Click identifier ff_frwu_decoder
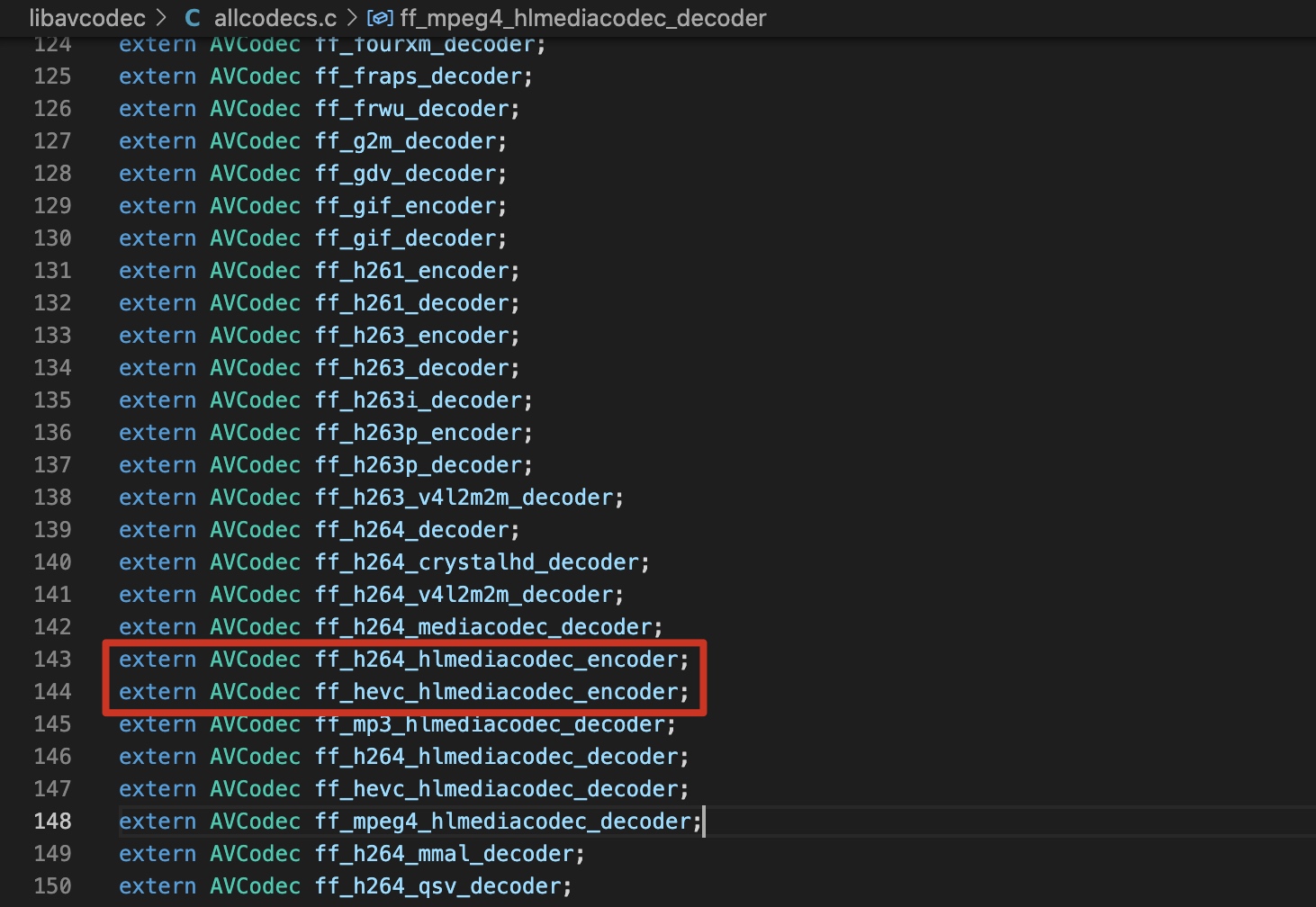The height and width of the screenshot is (907, 1316). (412, 109)
